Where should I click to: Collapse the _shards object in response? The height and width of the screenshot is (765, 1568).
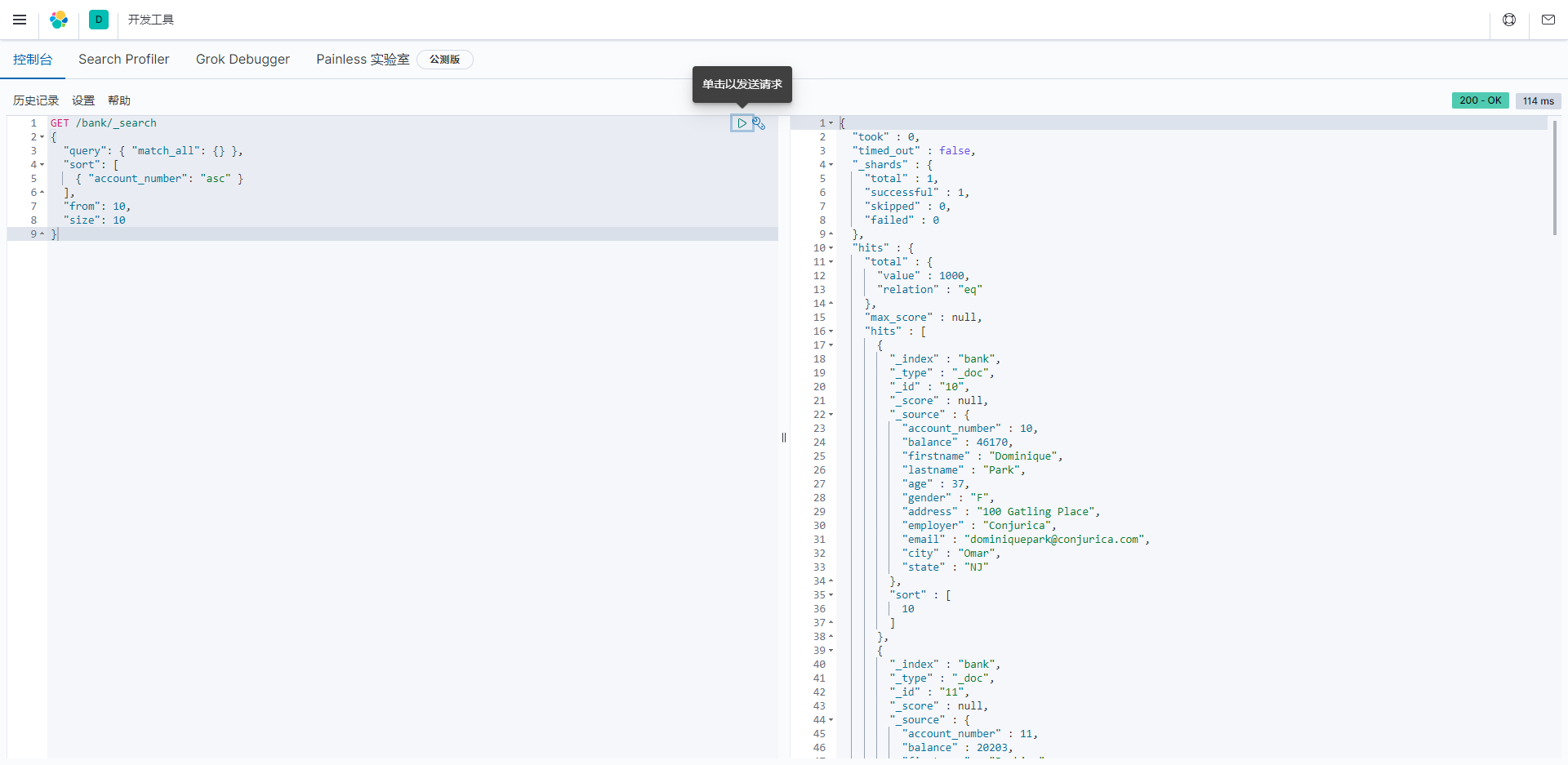pos(831,165)
